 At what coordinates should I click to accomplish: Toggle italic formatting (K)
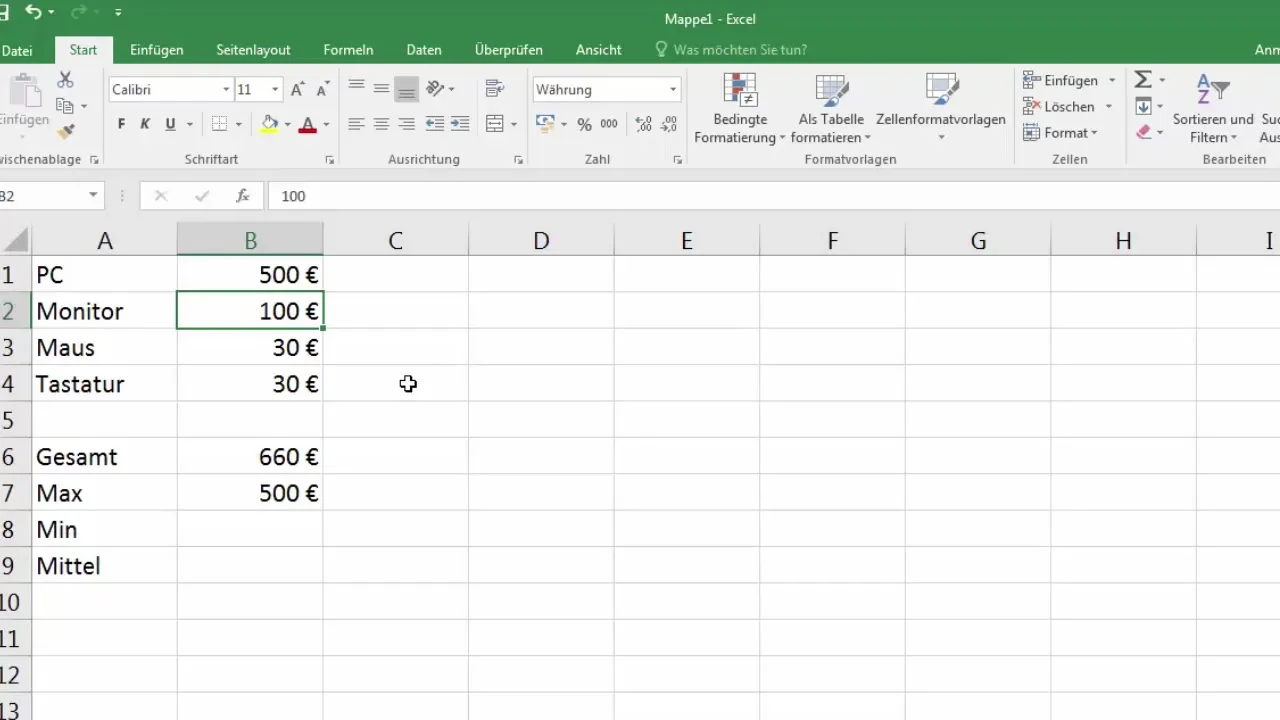coord(145,124)
